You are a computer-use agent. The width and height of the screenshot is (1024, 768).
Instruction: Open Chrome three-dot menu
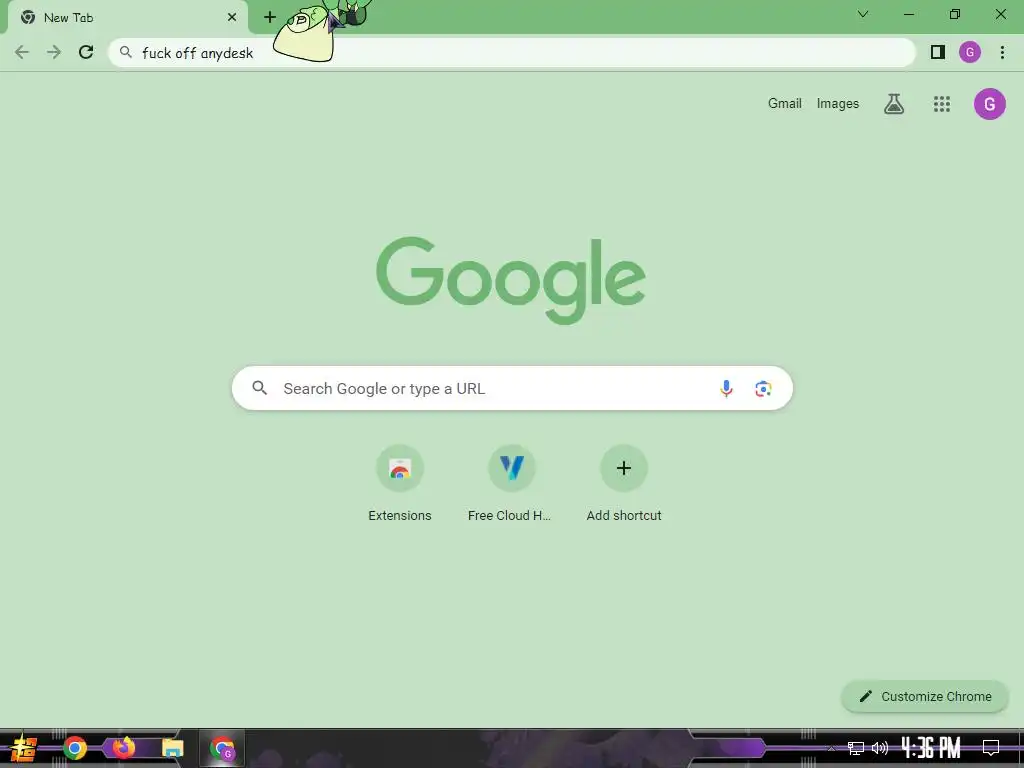point(1002,52)
